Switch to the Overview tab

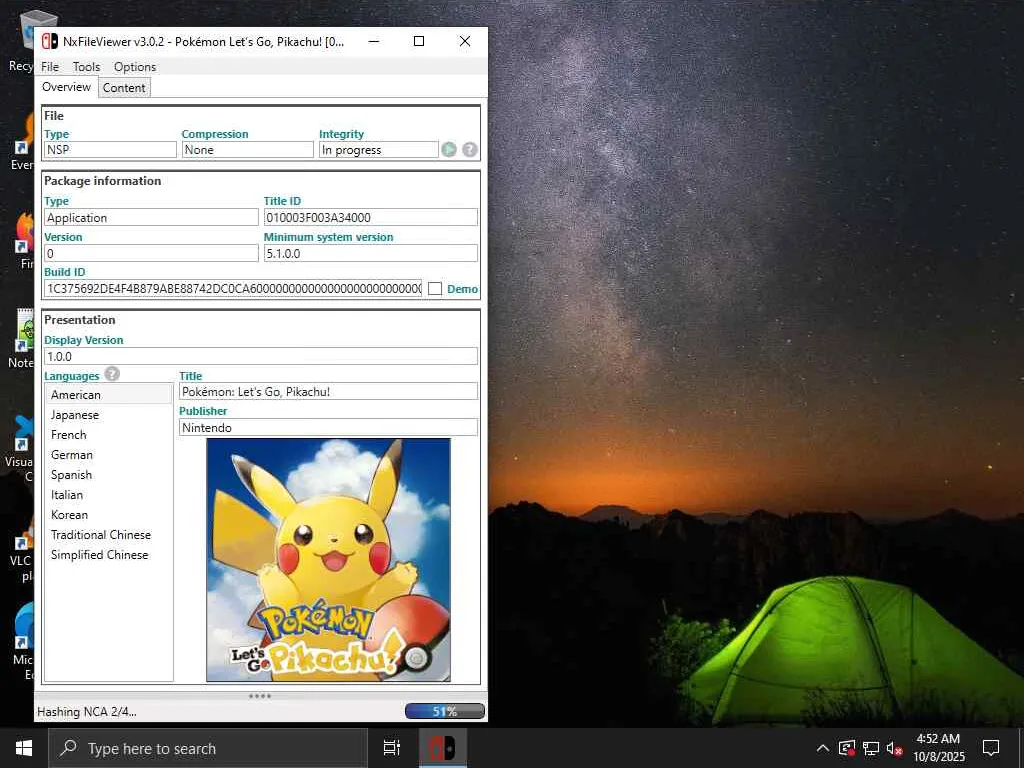(66, 87)
